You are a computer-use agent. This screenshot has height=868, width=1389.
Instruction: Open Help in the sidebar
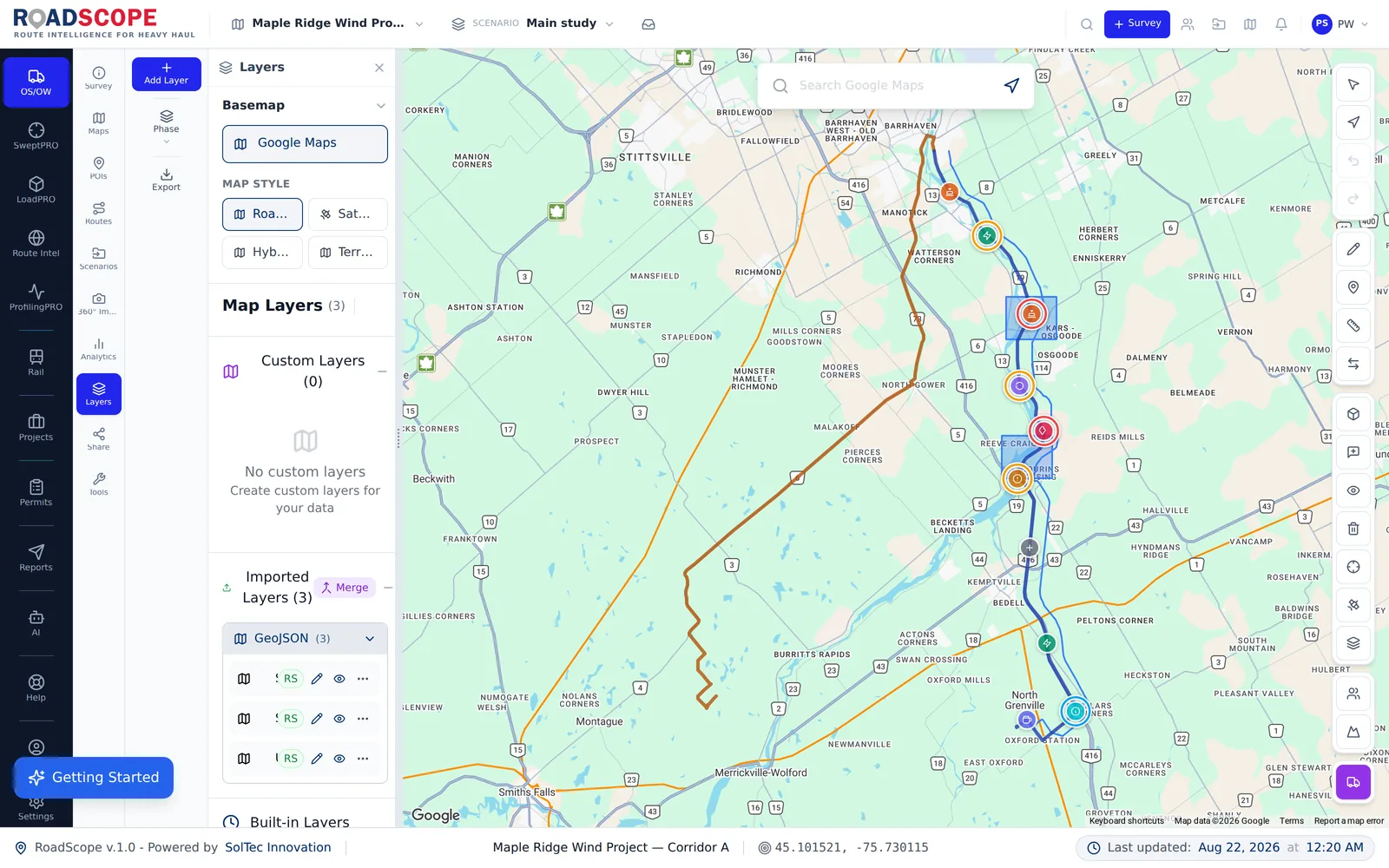tap(36, 688)
